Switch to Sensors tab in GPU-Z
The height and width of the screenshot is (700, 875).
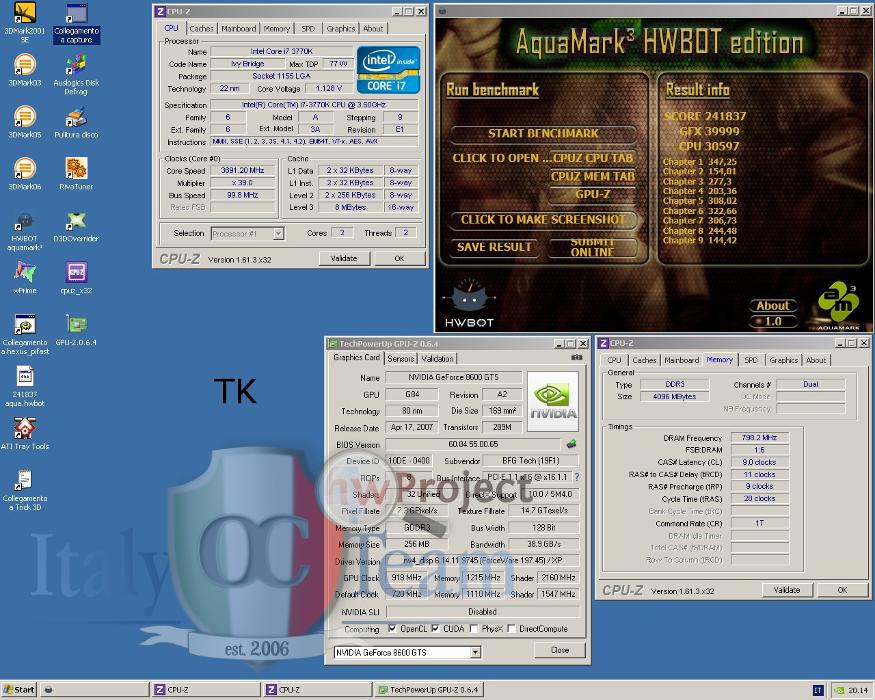point(401,358)
